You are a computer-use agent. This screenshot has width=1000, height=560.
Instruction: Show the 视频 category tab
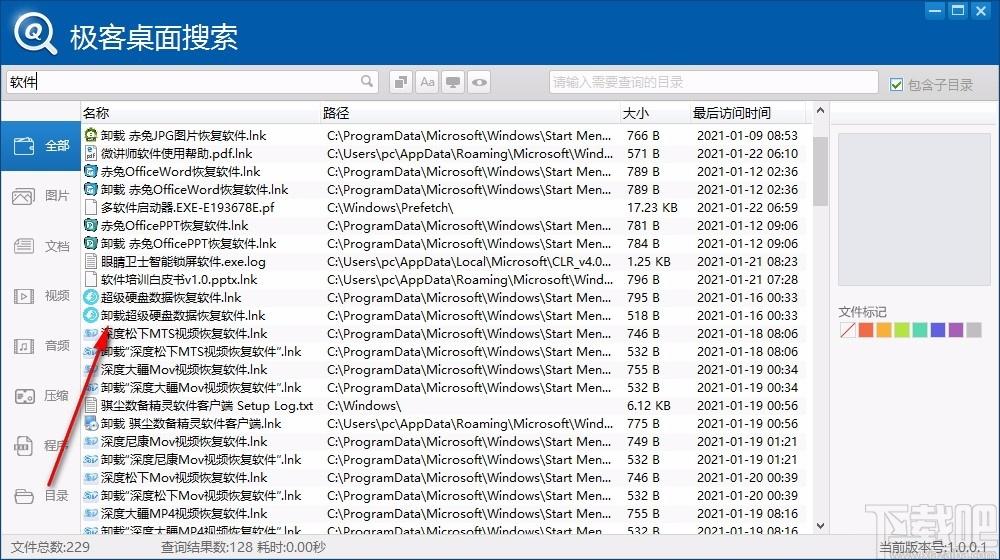[41, 296]
